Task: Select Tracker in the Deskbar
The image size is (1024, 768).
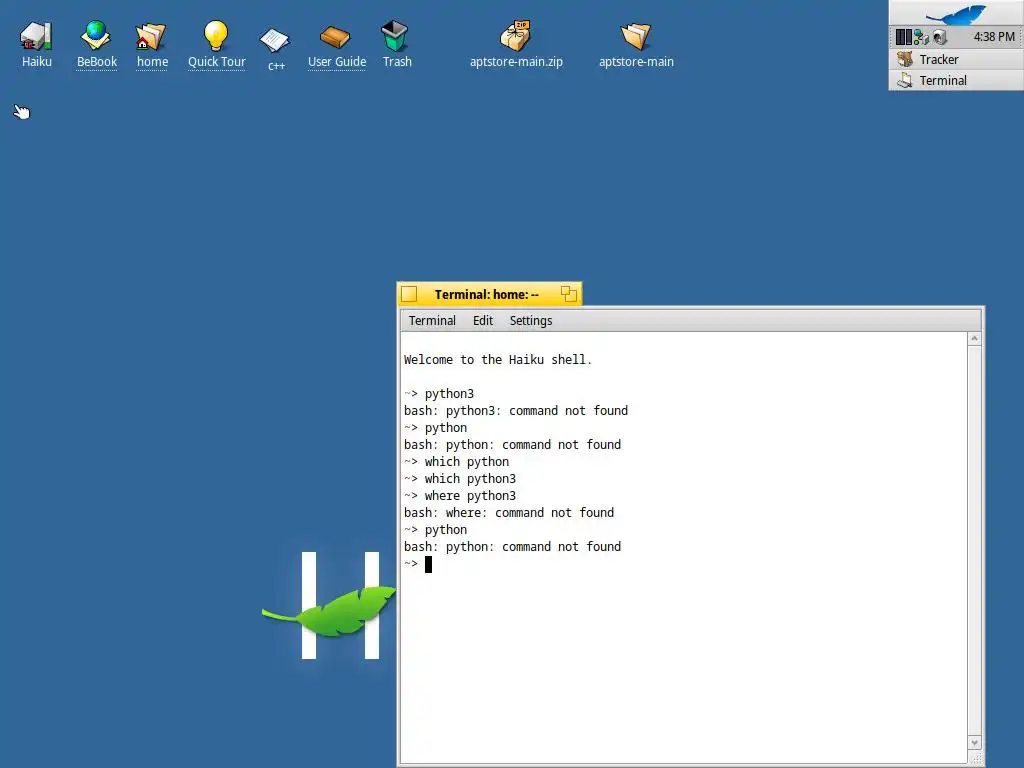Action: (x=956, y=59)
